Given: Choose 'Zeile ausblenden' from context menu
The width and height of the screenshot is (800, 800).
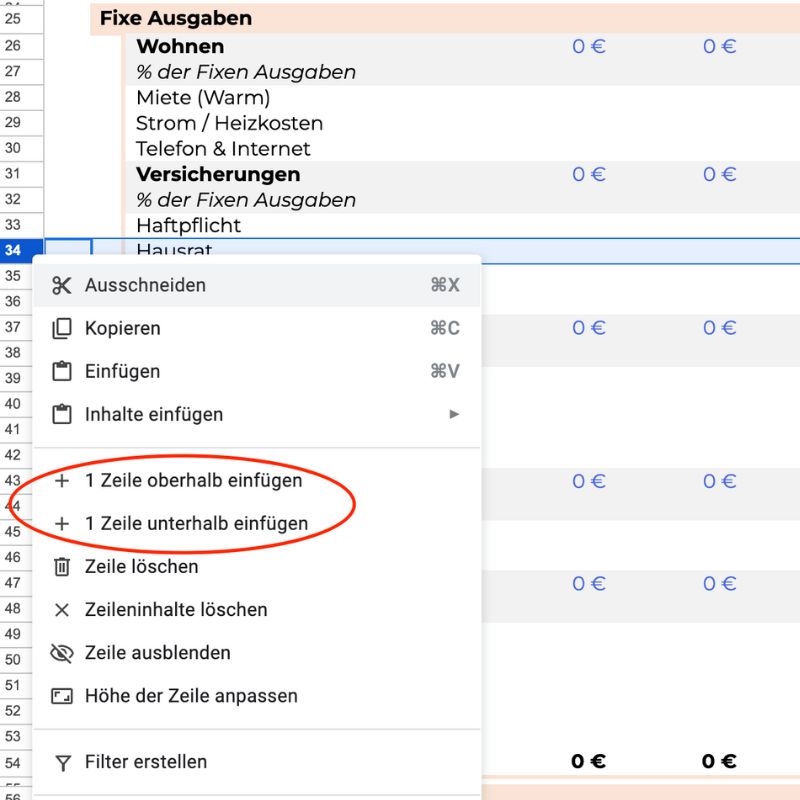Looking at the screenshot, I should point(158,653).
